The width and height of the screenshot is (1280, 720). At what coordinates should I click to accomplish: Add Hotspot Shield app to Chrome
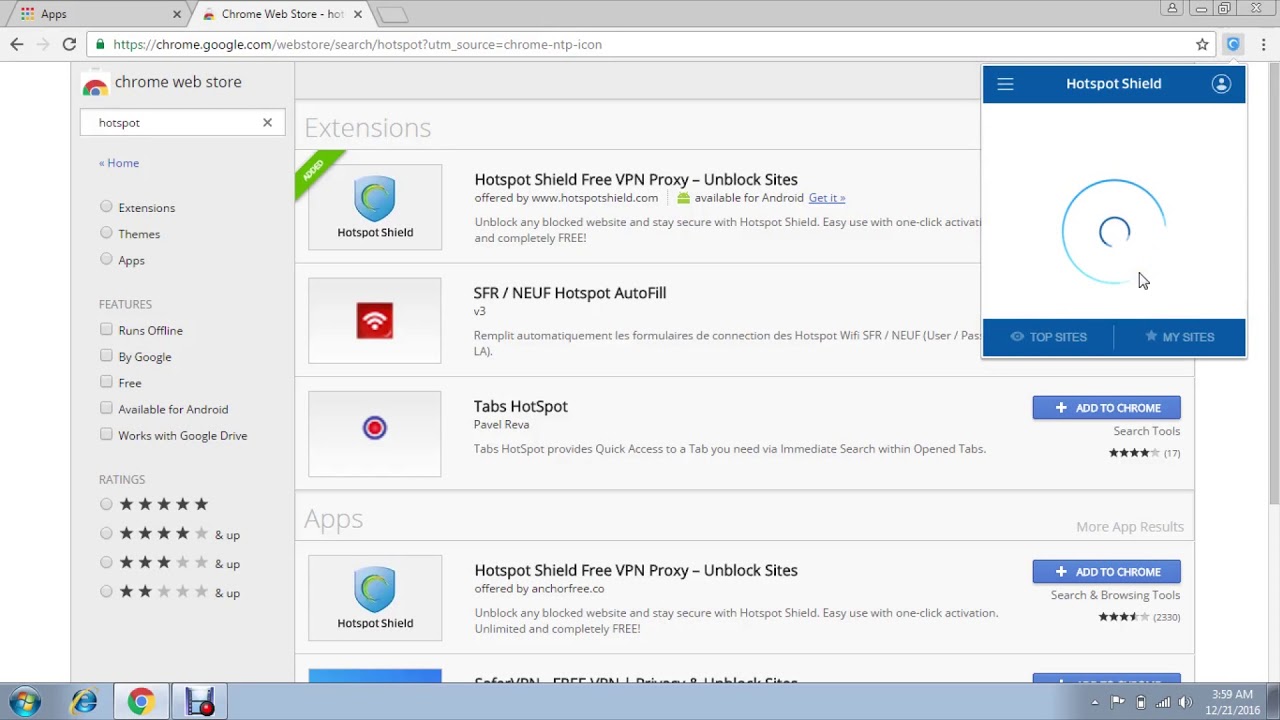tap(1106, 572)
